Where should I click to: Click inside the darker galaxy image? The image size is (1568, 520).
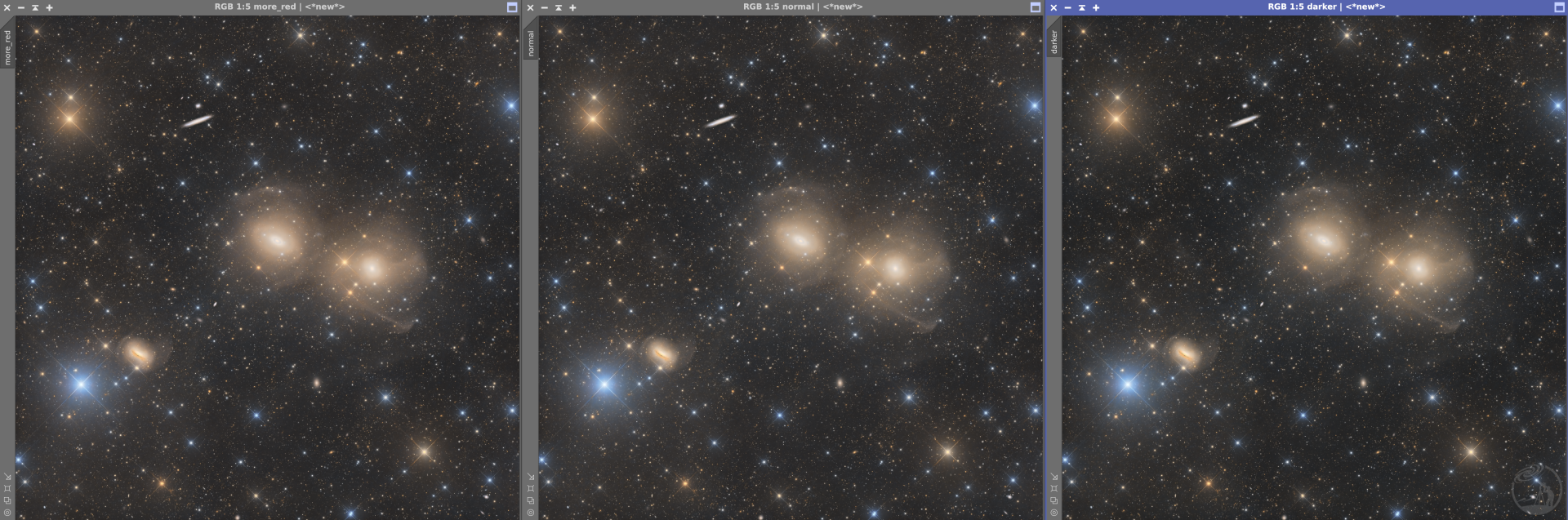click(1315, 267)
